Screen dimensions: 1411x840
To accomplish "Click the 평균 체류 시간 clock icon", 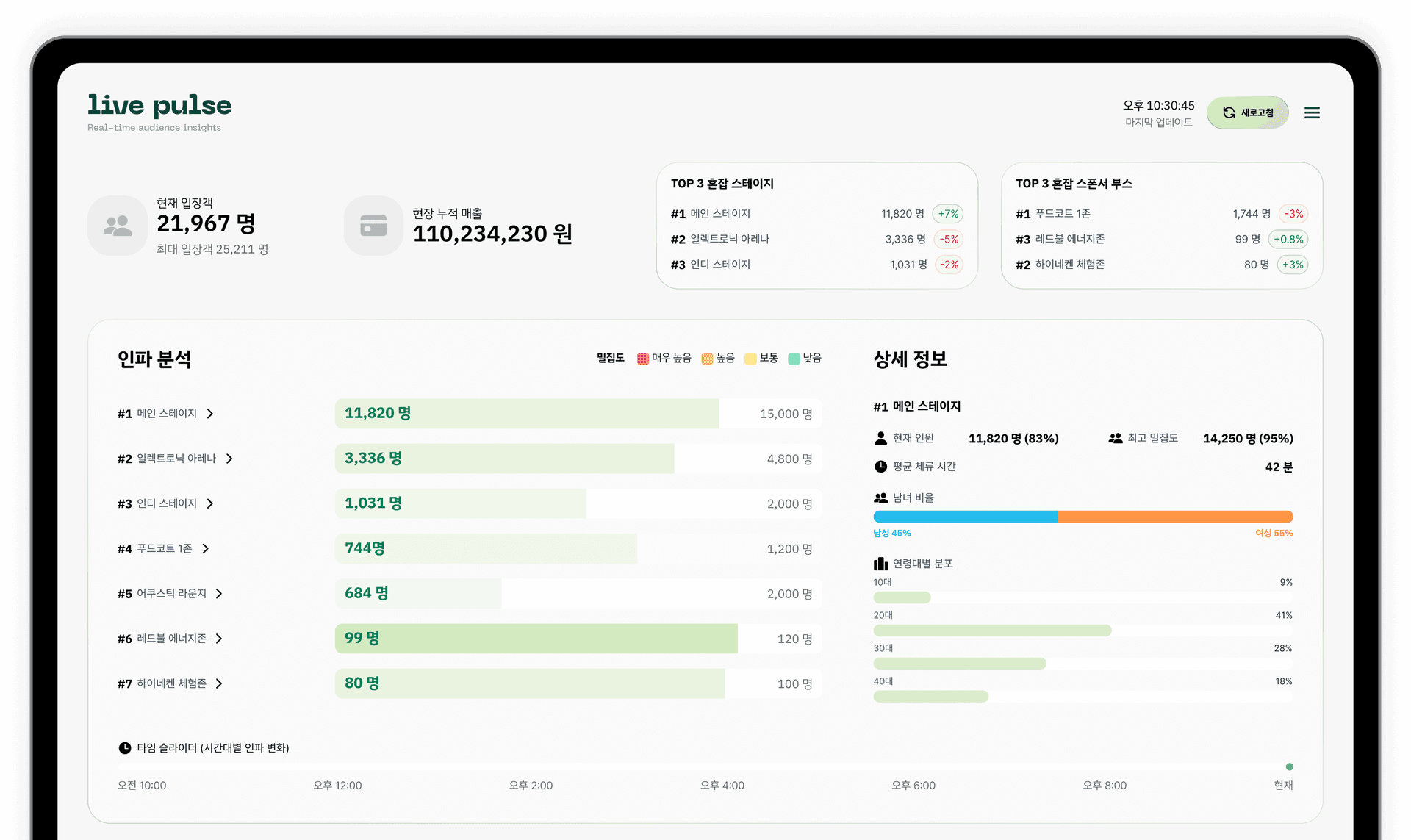I will (880, 467).
